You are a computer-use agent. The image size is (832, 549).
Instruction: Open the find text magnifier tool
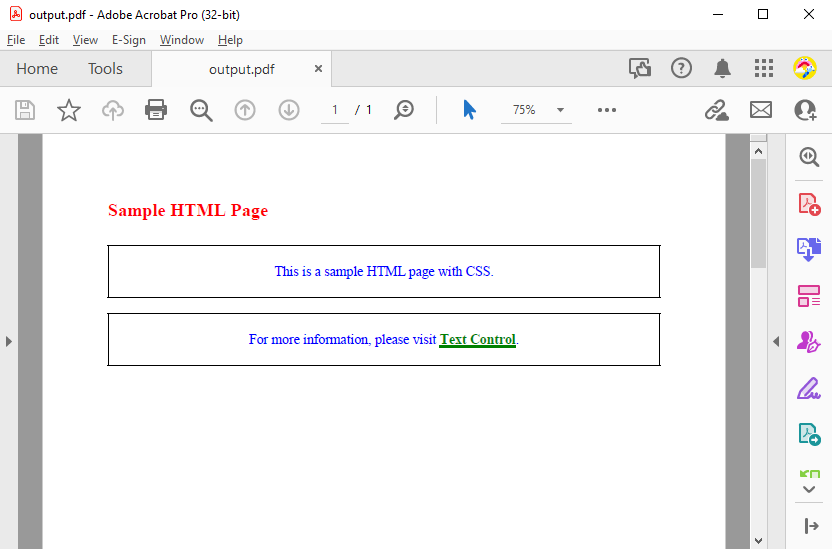201,110
